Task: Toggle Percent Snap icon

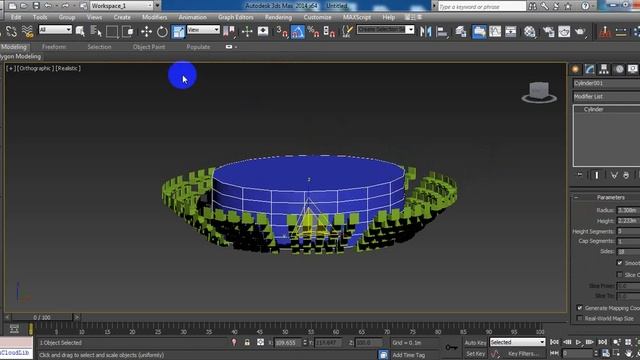Action: [313, 31]
